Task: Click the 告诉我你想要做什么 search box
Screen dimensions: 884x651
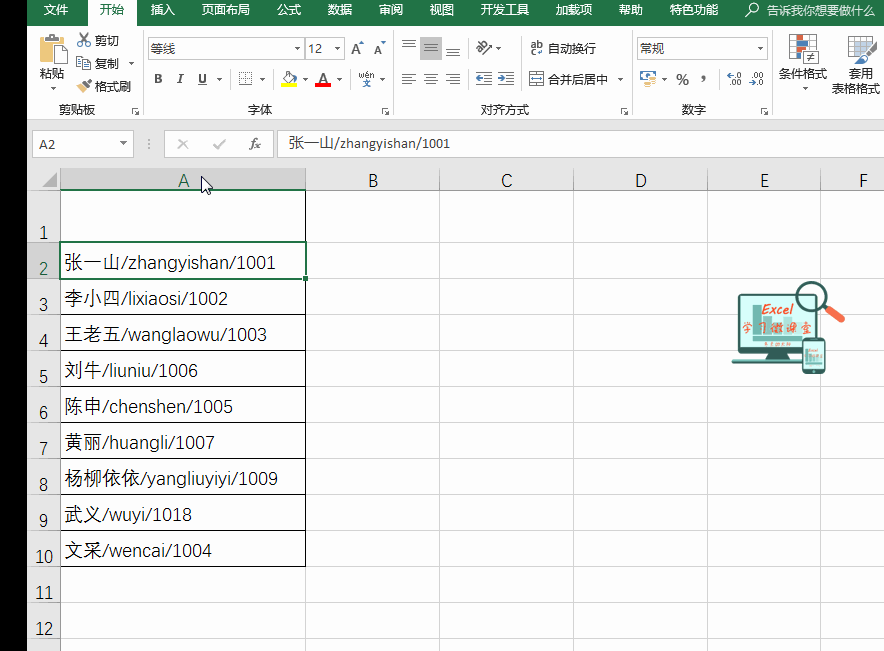Action: (x=810, y=10)
